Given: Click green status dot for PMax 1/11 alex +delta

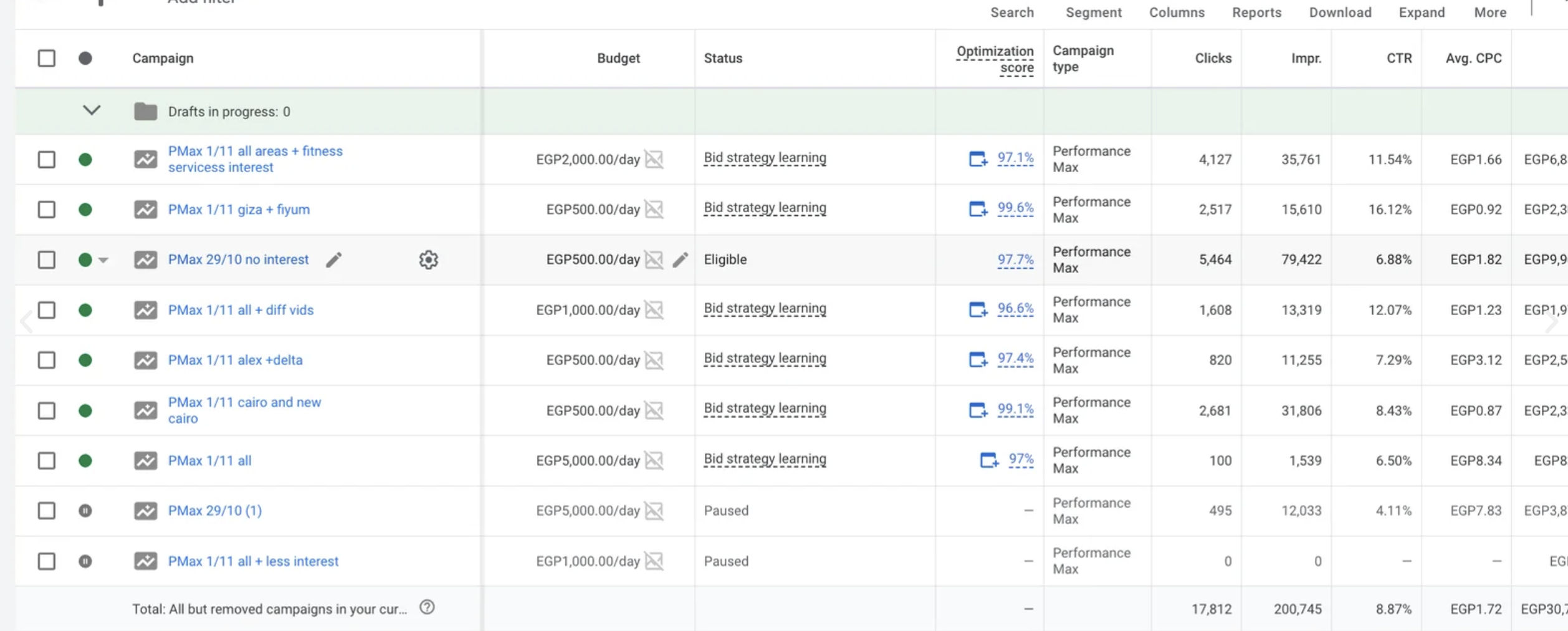Looking at the screenshot, I should pos(85,360).
